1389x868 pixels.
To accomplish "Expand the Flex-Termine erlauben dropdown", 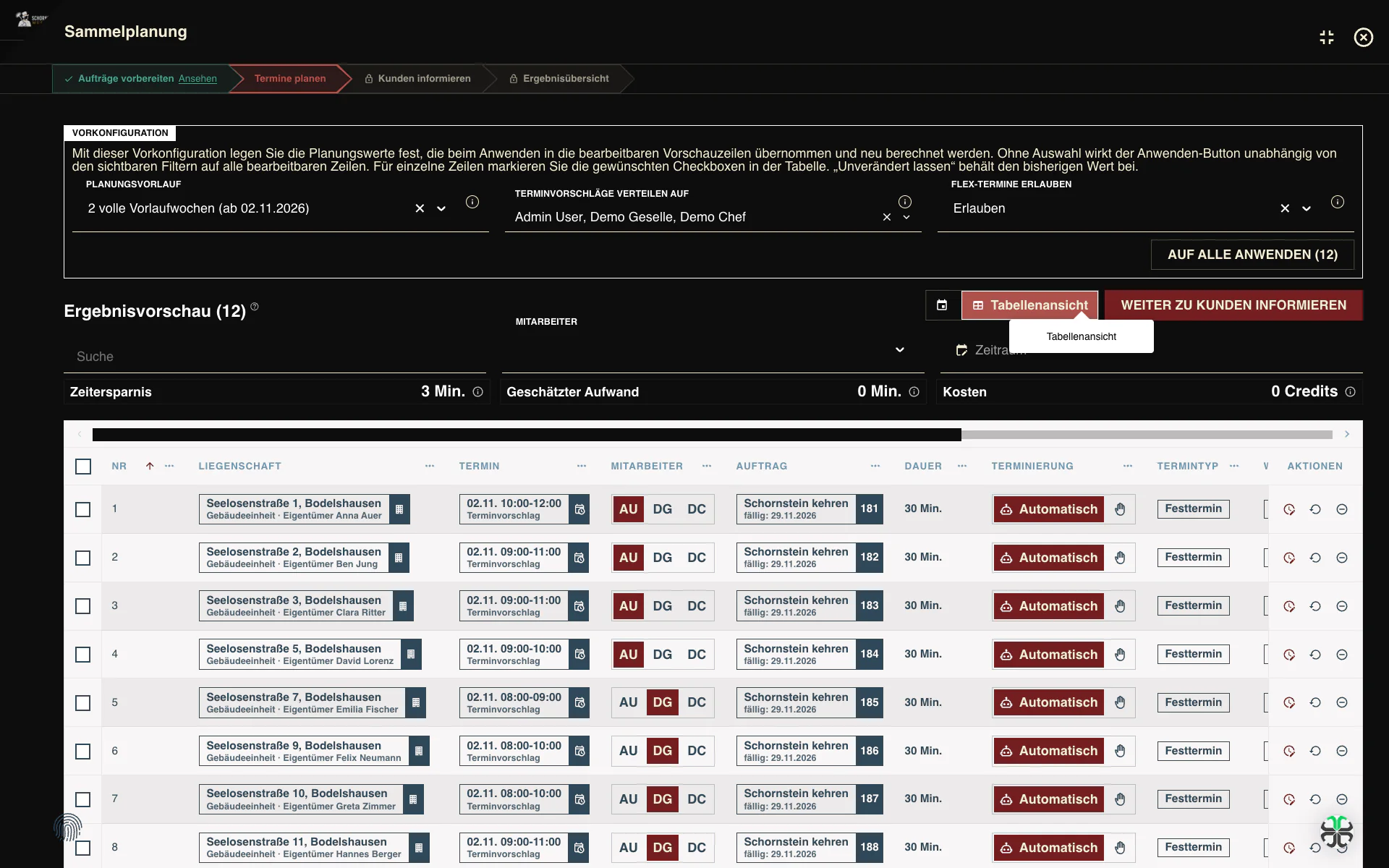I will coord(1307,208).
